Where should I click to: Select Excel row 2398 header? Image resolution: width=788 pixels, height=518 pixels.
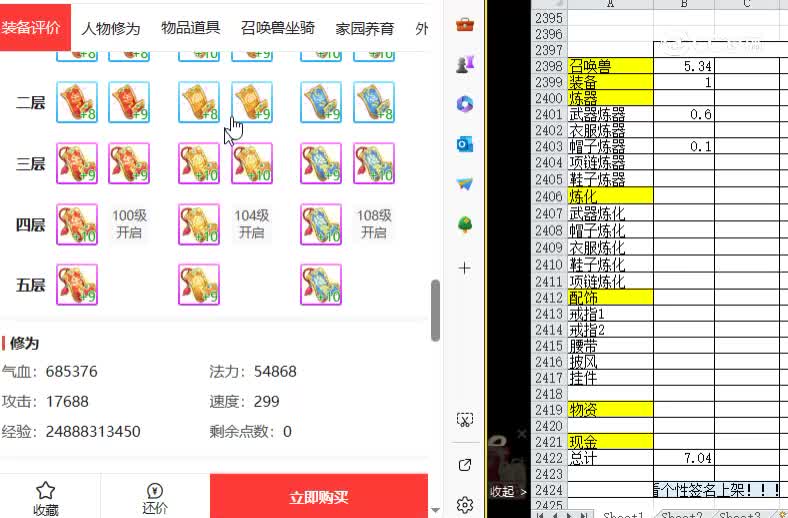(549, 66)
